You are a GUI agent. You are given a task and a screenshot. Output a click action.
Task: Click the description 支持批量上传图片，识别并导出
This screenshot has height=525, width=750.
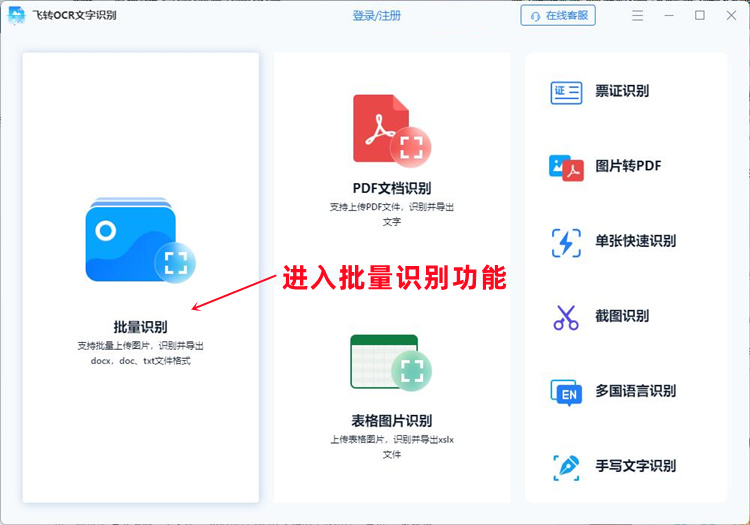pyautogui.click(x=140, y=345)
